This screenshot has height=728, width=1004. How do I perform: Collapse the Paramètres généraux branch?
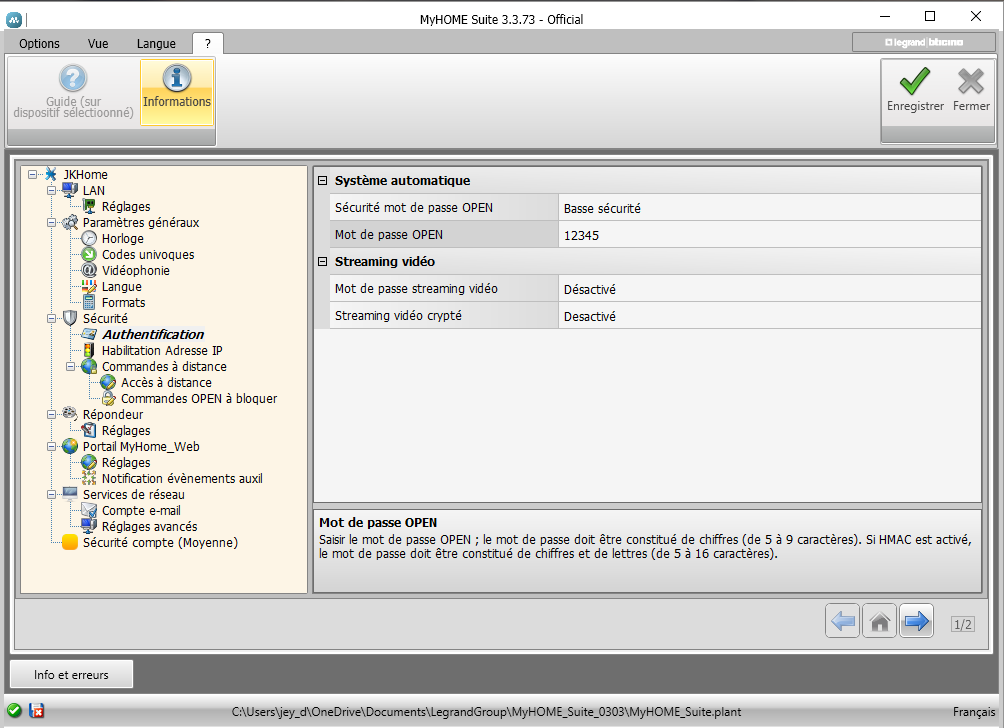pyautogui.click(x=51, y=222)
